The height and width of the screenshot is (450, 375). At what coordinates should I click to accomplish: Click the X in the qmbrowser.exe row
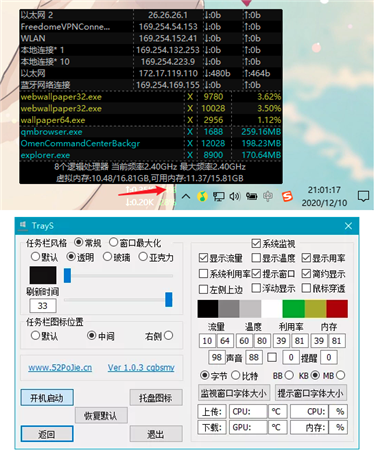(x=190, y=132)
